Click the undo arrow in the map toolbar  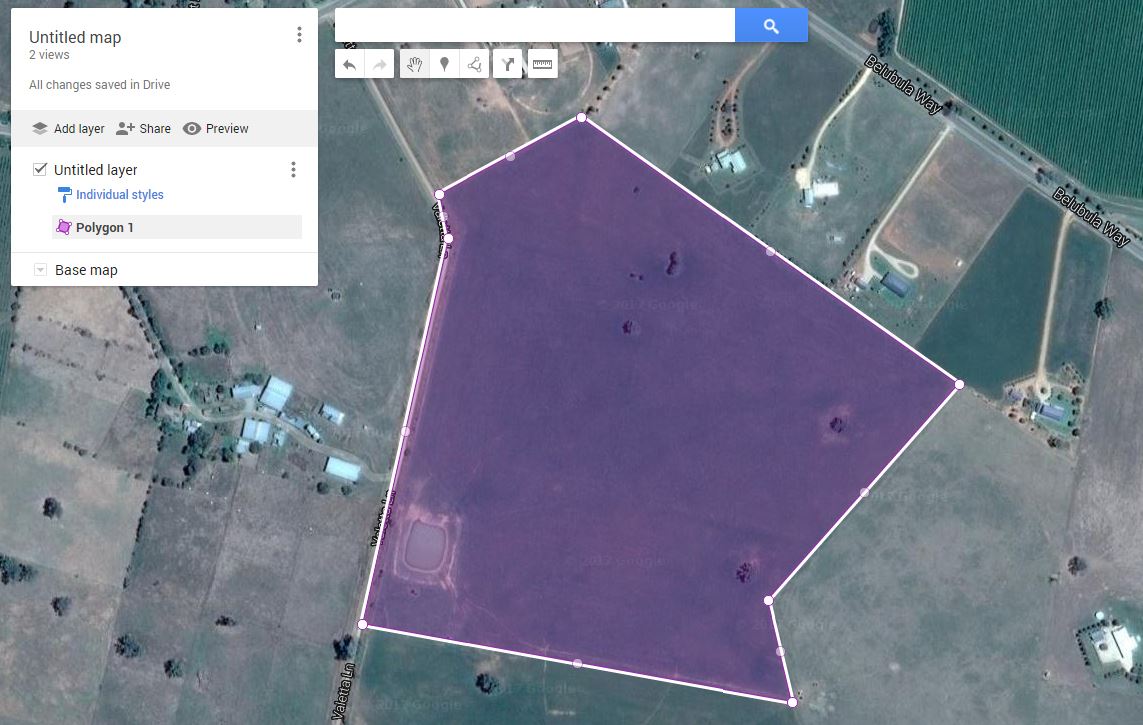click(349, 63)
